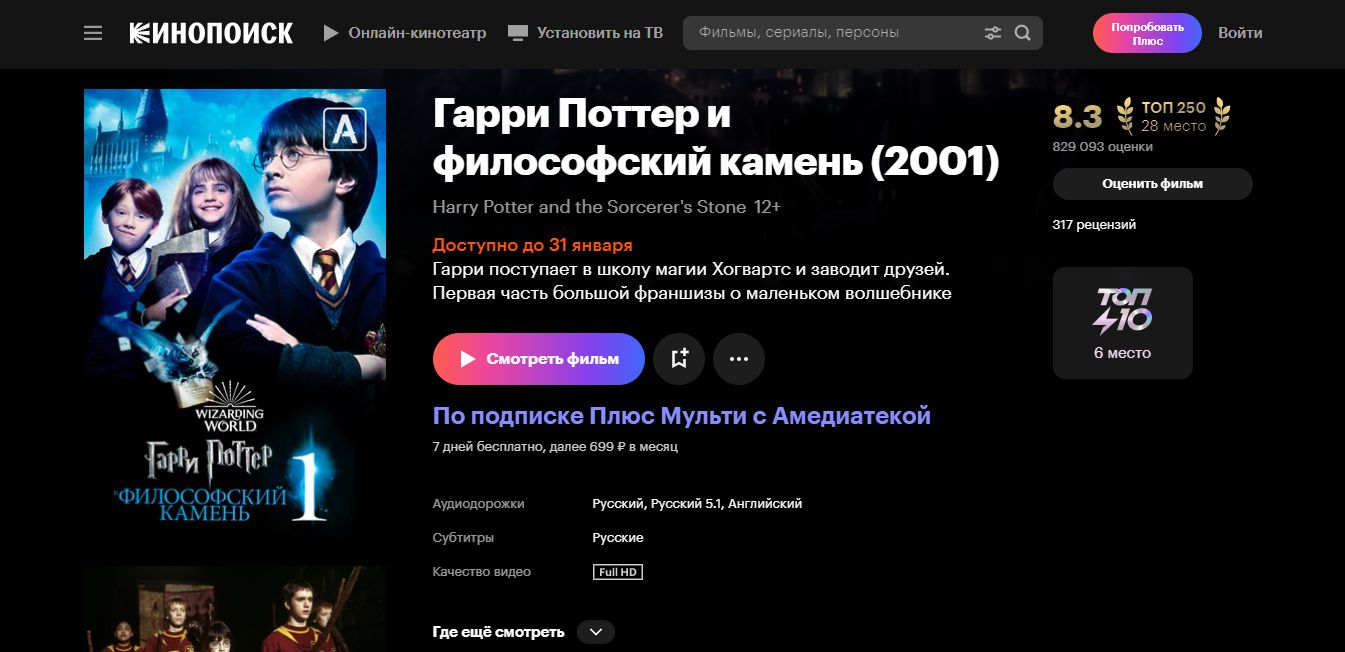Open the 317 рецензий link
The width and height of the screenshot is (1345, 652).
tap(1094, 225)
